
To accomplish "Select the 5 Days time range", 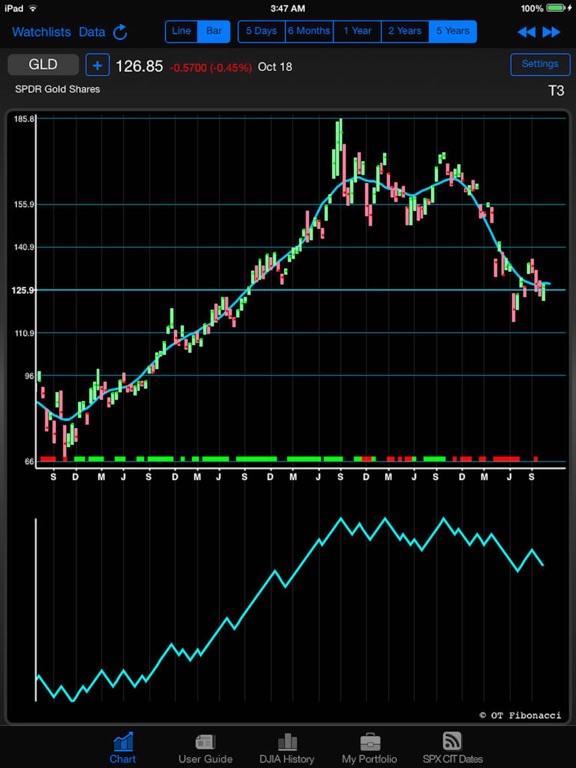I will [x=262, y=31].
